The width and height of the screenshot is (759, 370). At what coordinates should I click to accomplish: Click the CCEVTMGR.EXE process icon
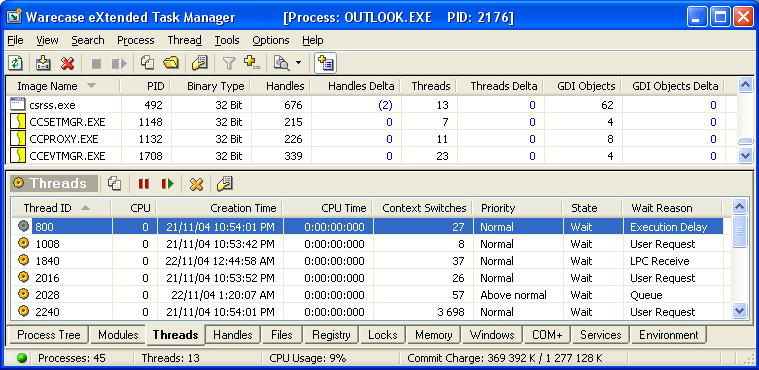[17, 156]
